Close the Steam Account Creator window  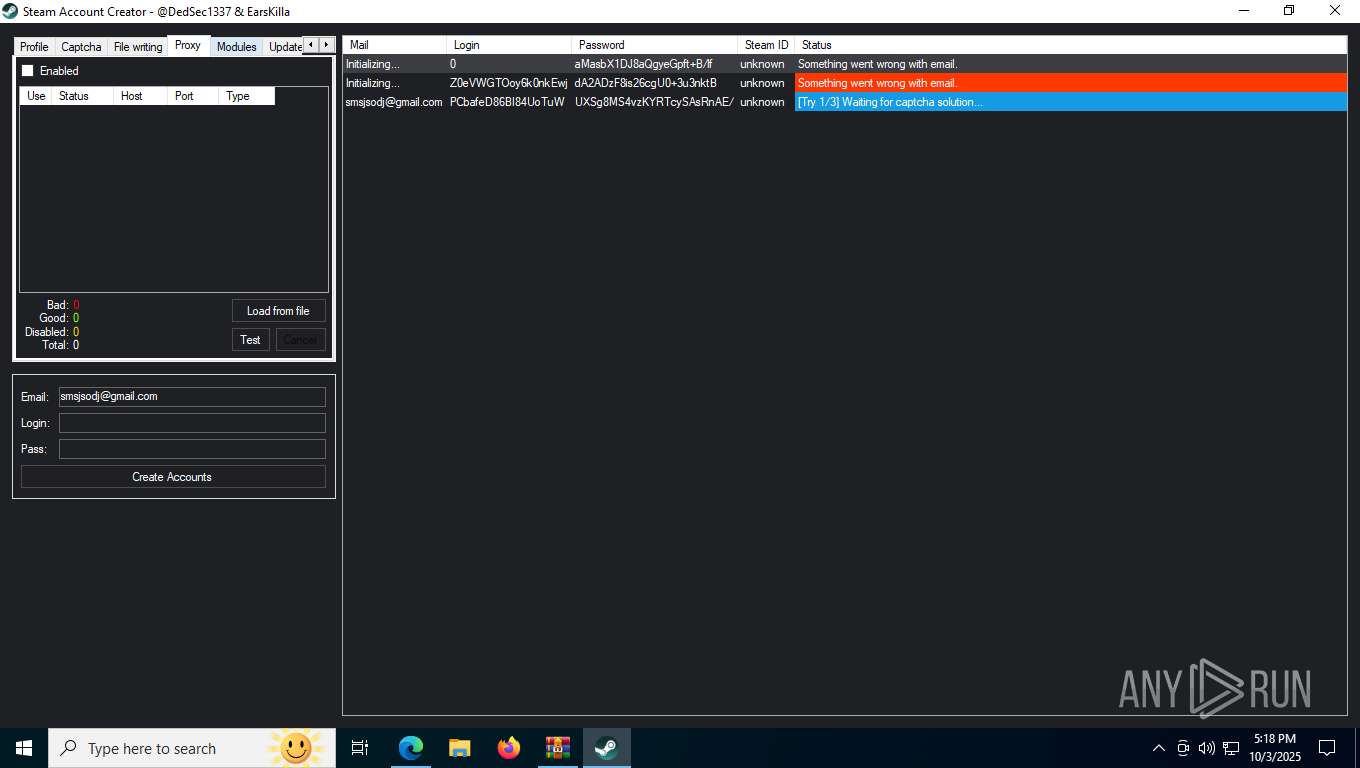(1336, 11)
